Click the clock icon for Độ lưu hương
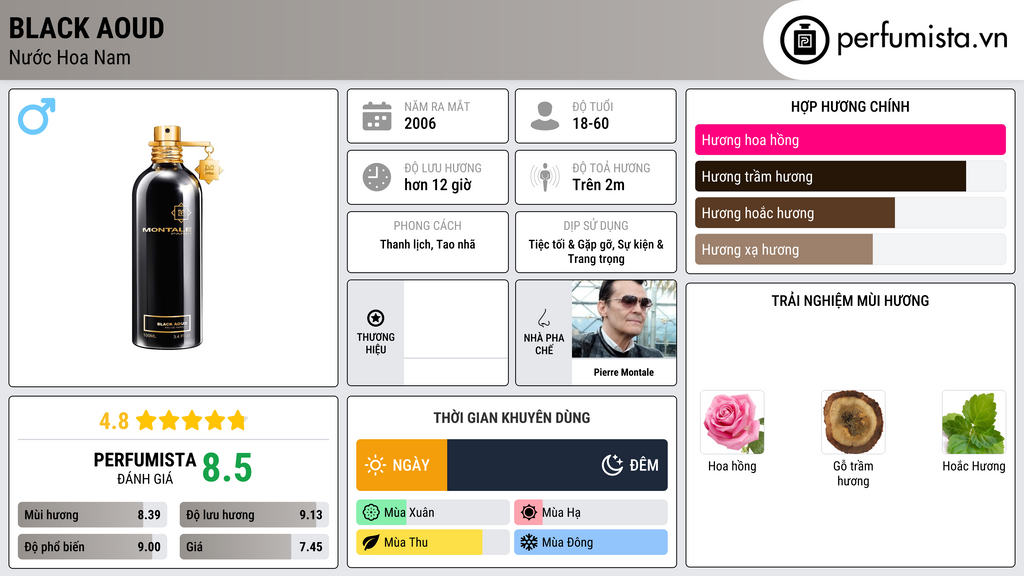This screenshot has height=576, width=1024. (x=377, y=177)
